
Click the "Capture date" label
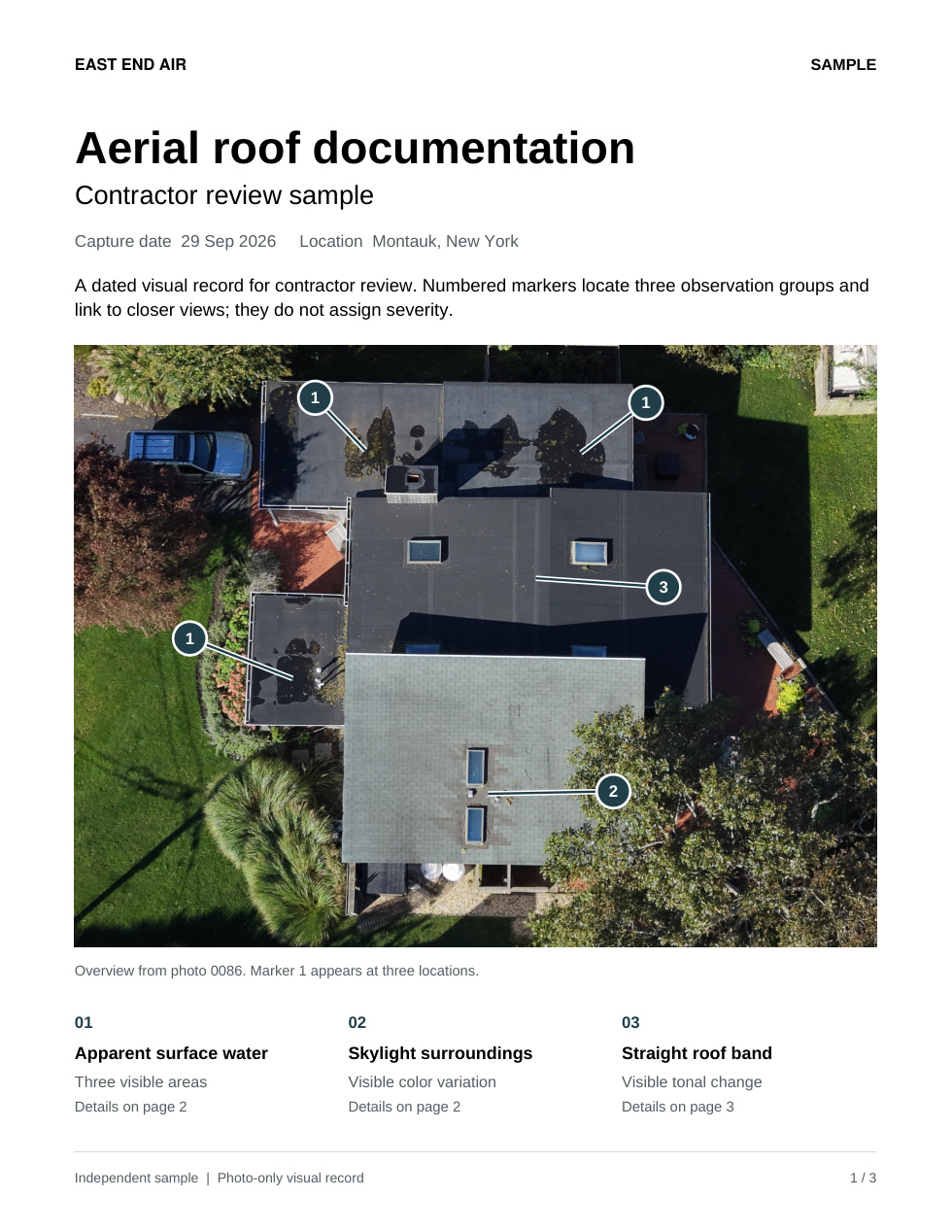[122, 241]
